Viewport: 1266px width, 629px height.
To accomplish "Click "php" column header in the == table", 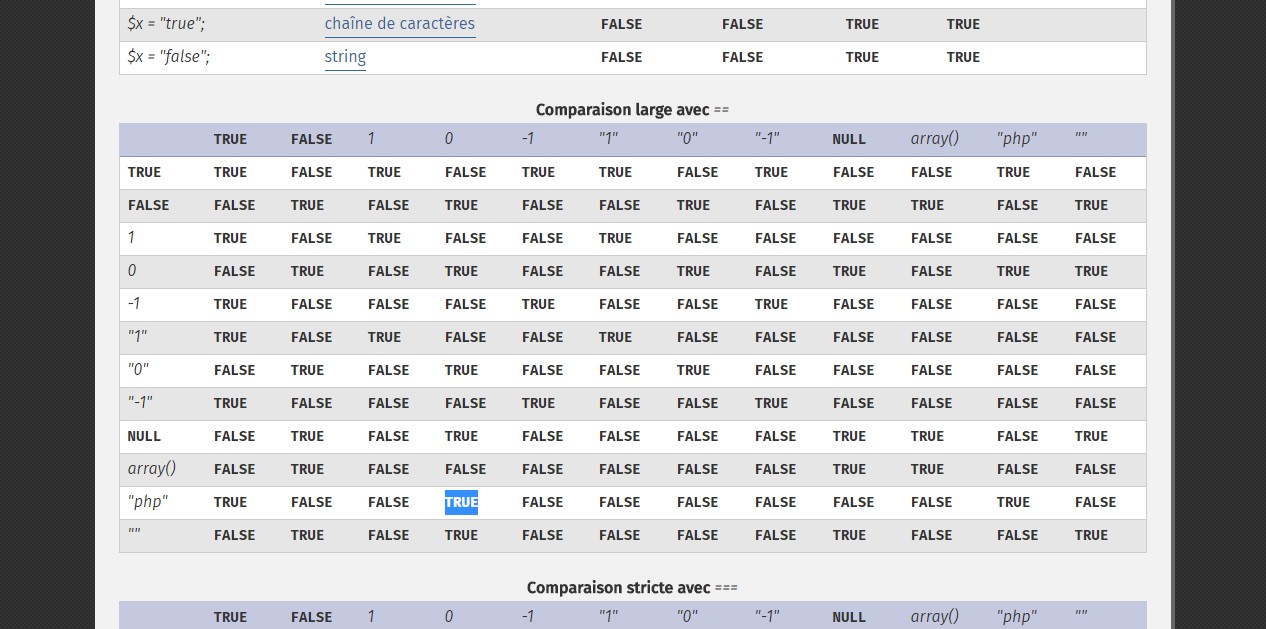I will 1016,139.
